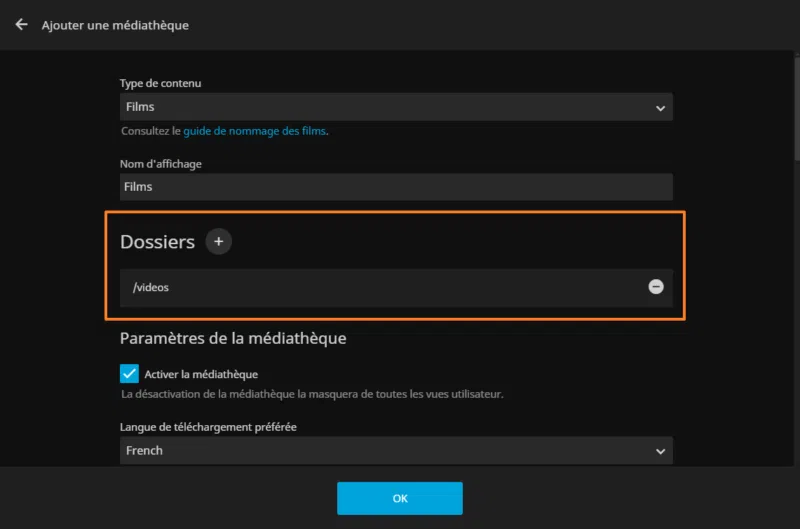Click the Paramètres de la médiathèque heading
The image size is (800, 529).
coord(233,338)
